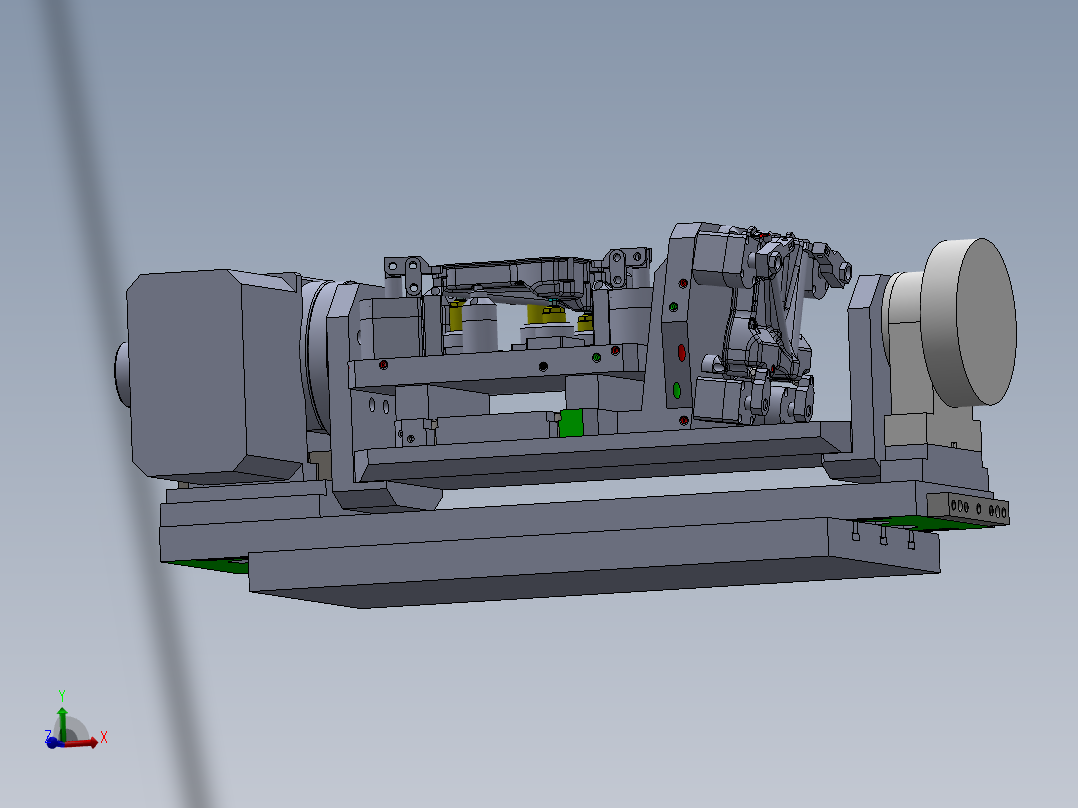Select the green oval below the red oval

coord(676,391)
